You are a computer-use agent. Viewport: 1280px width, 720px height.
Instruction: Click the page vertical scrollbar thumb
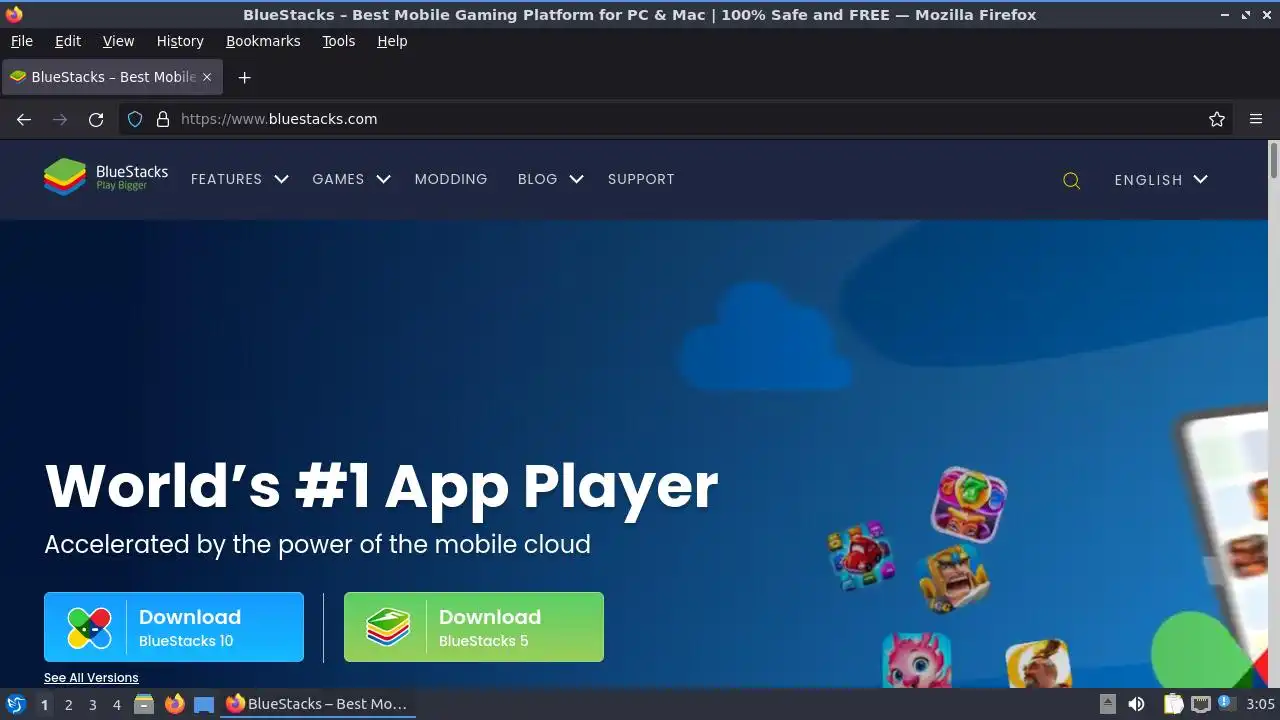[1274, 161]
